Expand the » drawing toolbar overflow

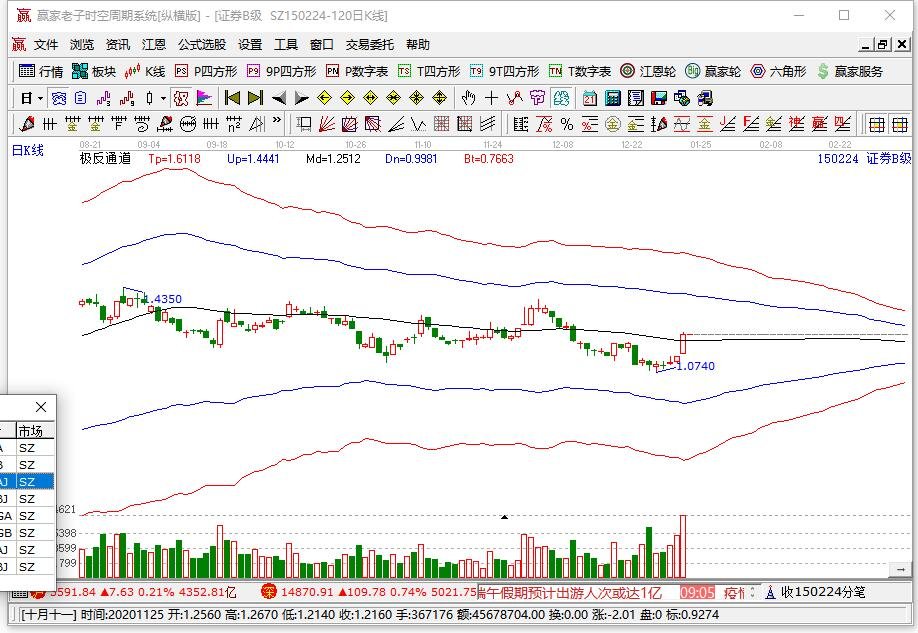point(277,121)
